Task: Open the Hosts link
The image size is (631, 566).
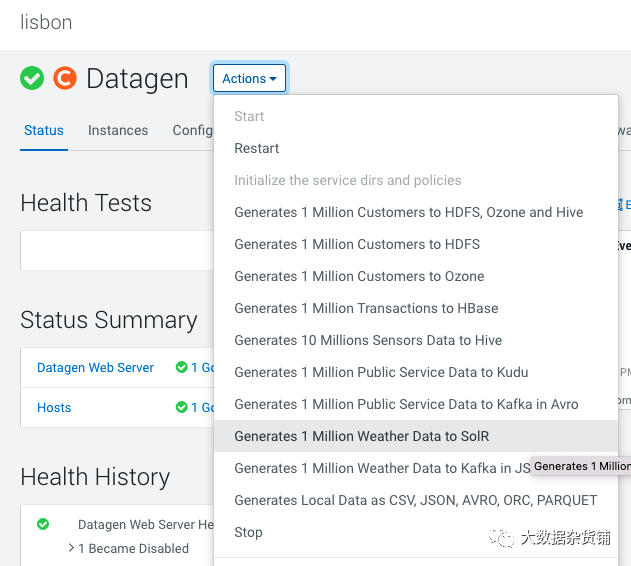Action: pyautogui.click(x=54, y=407)
